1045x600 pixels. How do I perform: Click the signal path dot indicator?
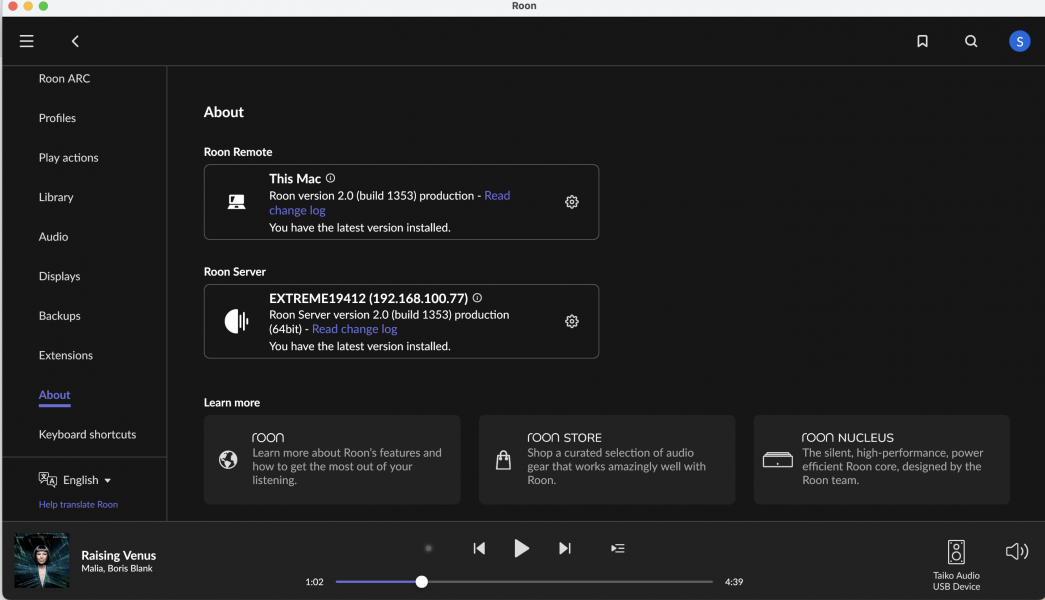click(429, 548)
